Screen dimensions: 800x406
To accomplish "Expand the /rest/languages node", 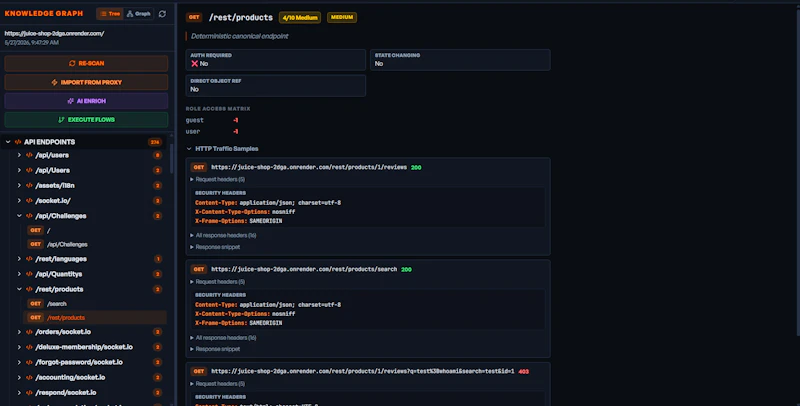I will pos(19,259).
